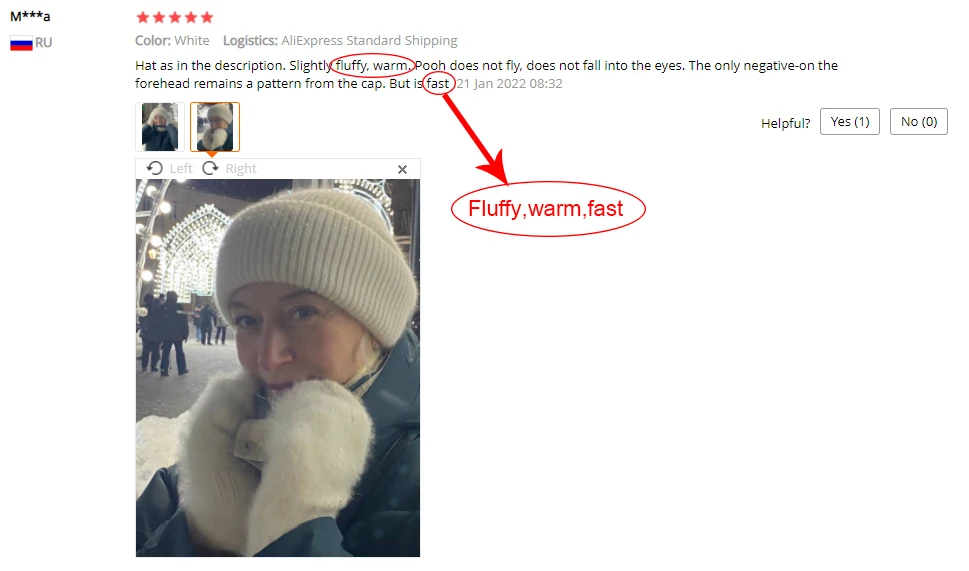Click the Left rotate label

181,169
